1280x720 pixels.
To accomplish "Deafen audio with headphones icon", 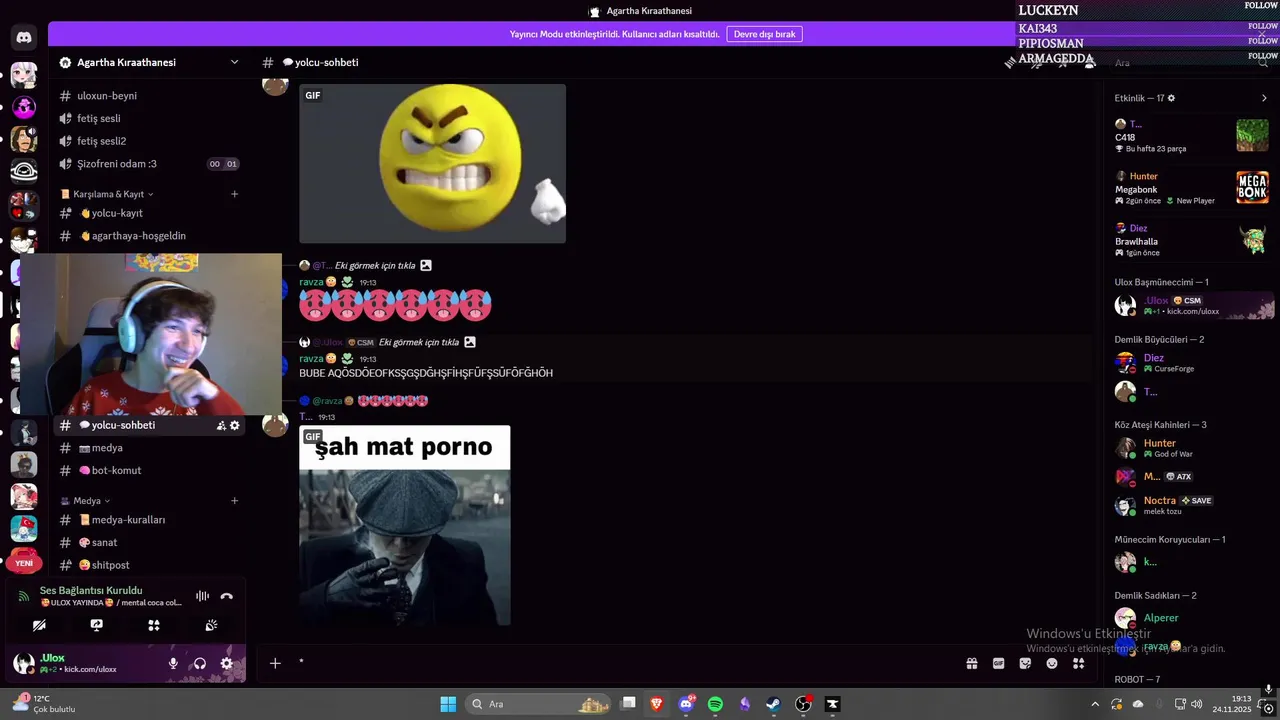I will (x=200, y=663).
